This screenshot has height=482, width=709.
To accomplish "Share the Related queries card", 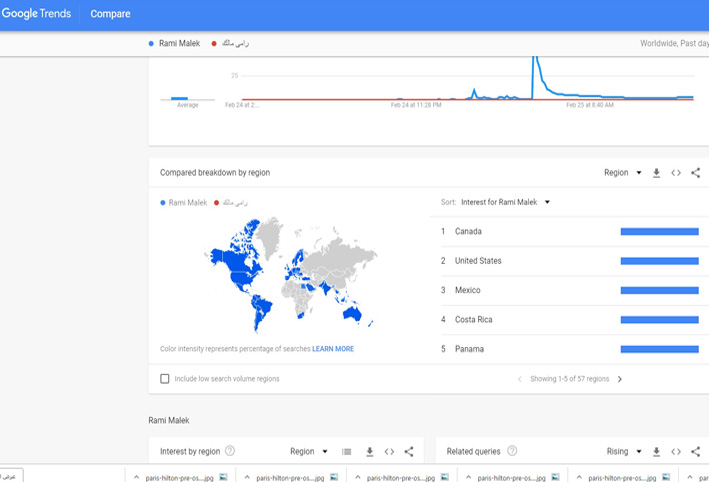I will 695,451.
